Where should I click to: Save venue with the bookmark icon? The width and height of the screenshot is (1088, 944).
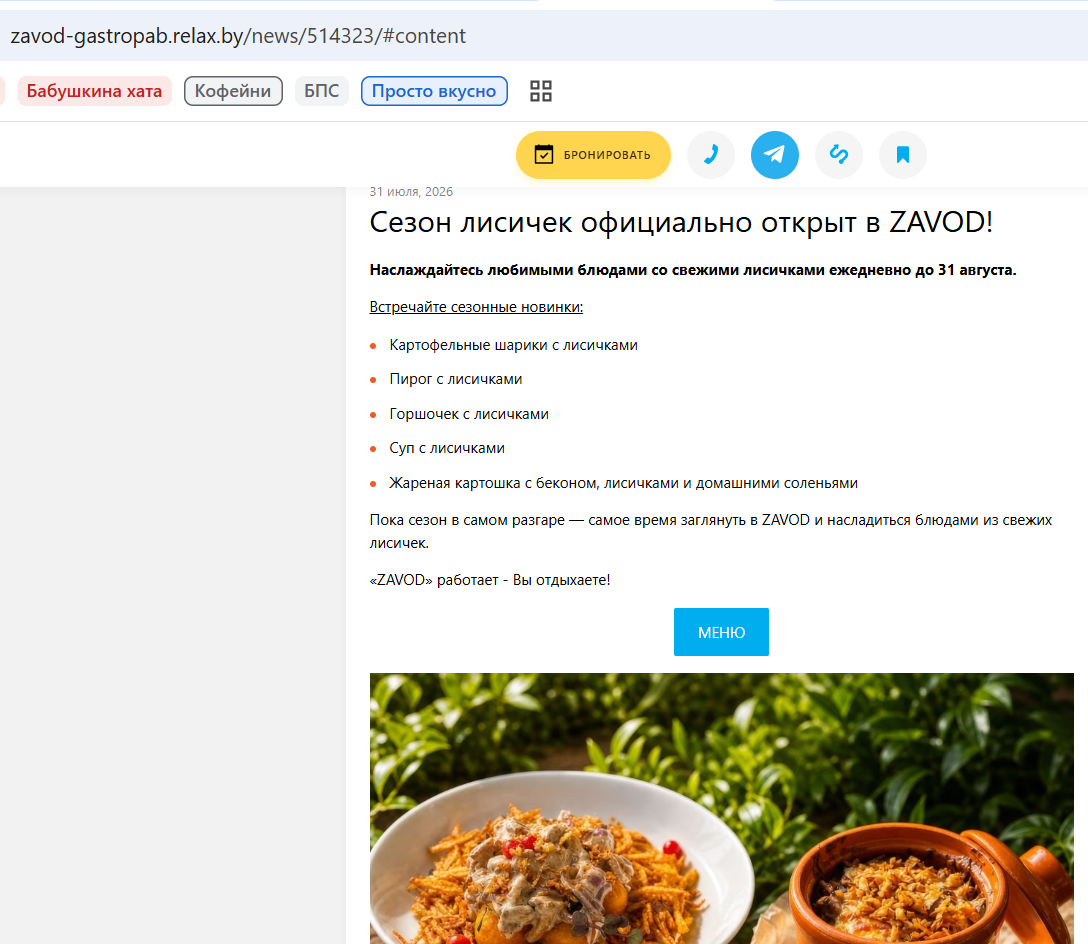point(902,155)
